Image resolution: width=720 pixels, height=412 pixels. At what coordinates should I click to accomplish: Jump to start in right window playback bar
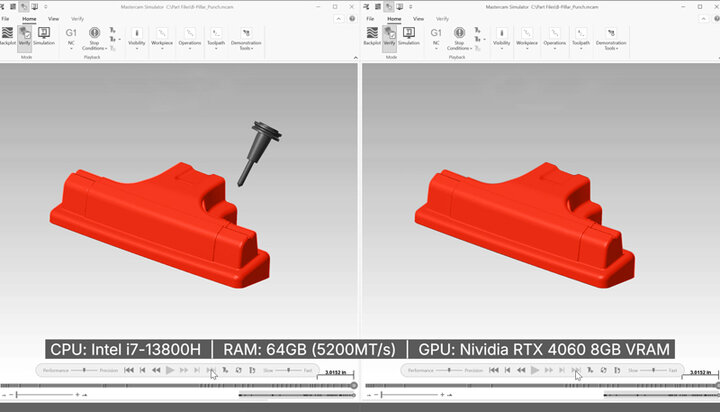click(x=494, y=370)
